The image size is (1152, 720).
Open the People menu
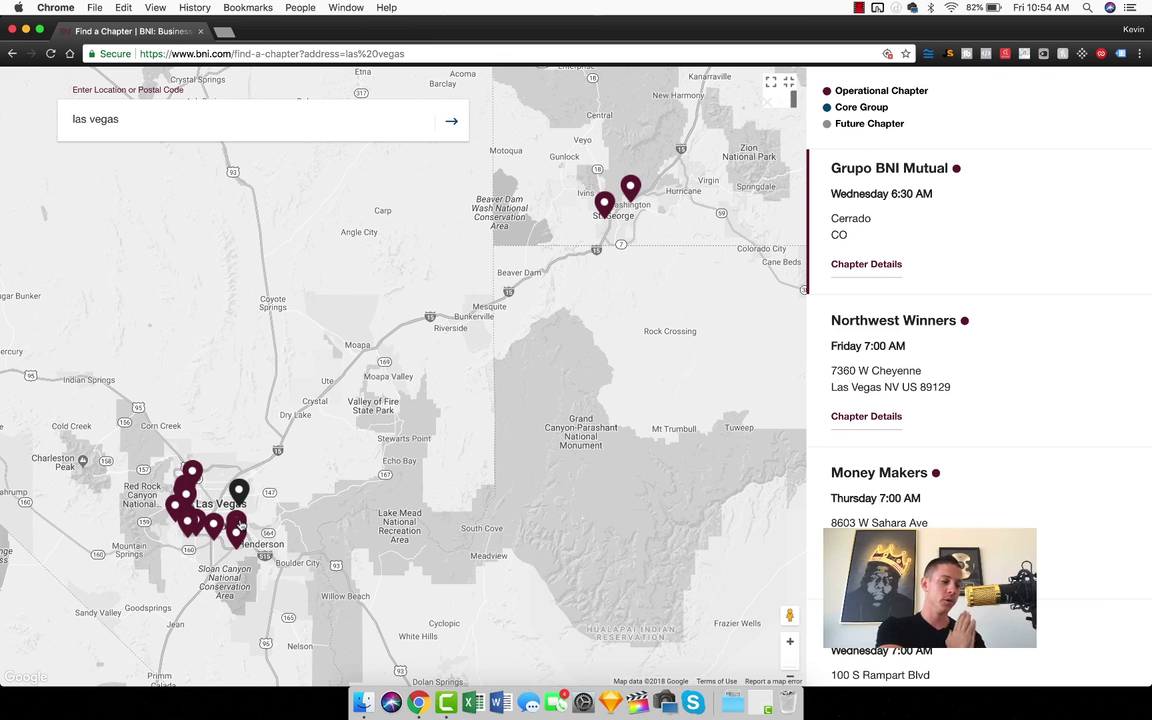click(300, 7)
